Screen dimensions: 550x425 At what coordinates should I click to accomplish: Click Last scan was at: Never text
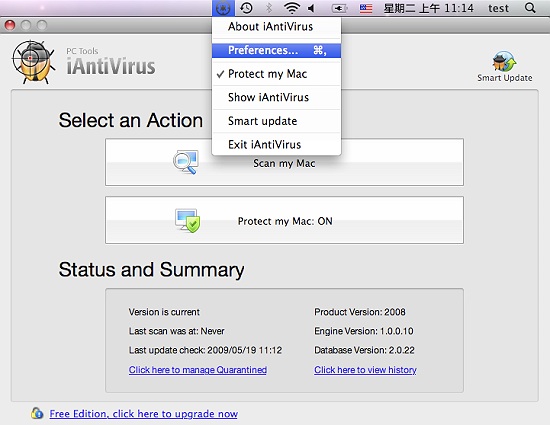click(x=176, y=331)
